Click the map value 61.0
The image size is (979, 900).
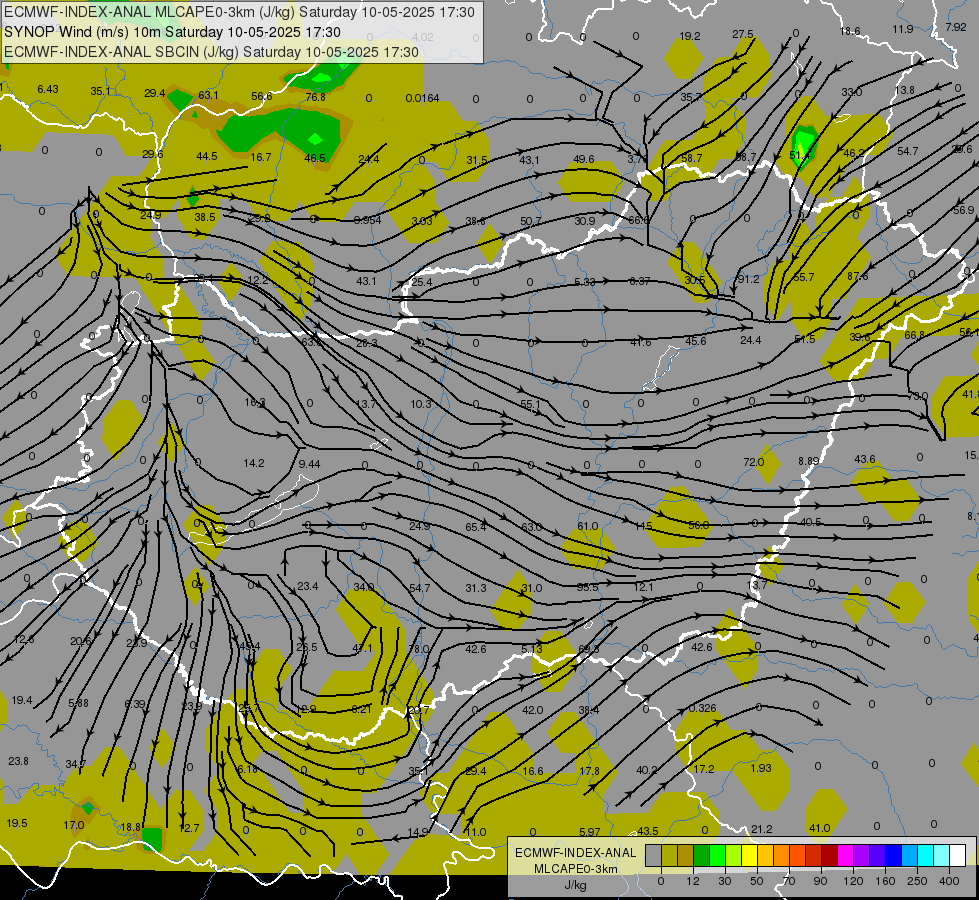pyautogui.click(x=588, y=526)
